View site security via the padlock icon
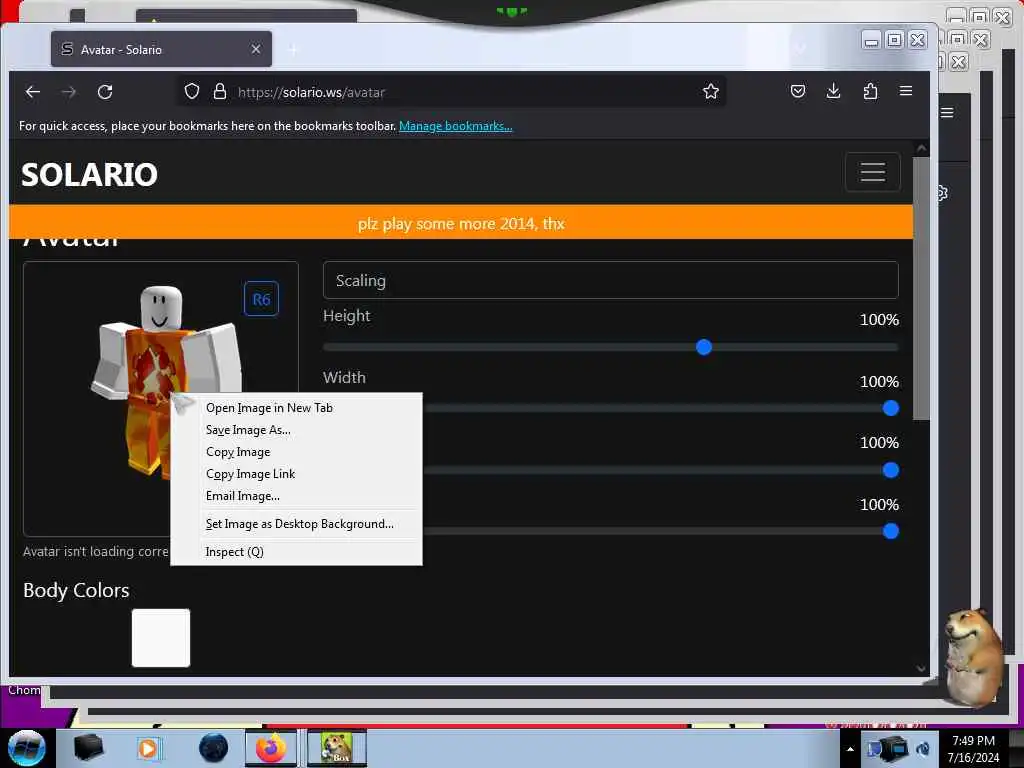 (x=220, y=91)
